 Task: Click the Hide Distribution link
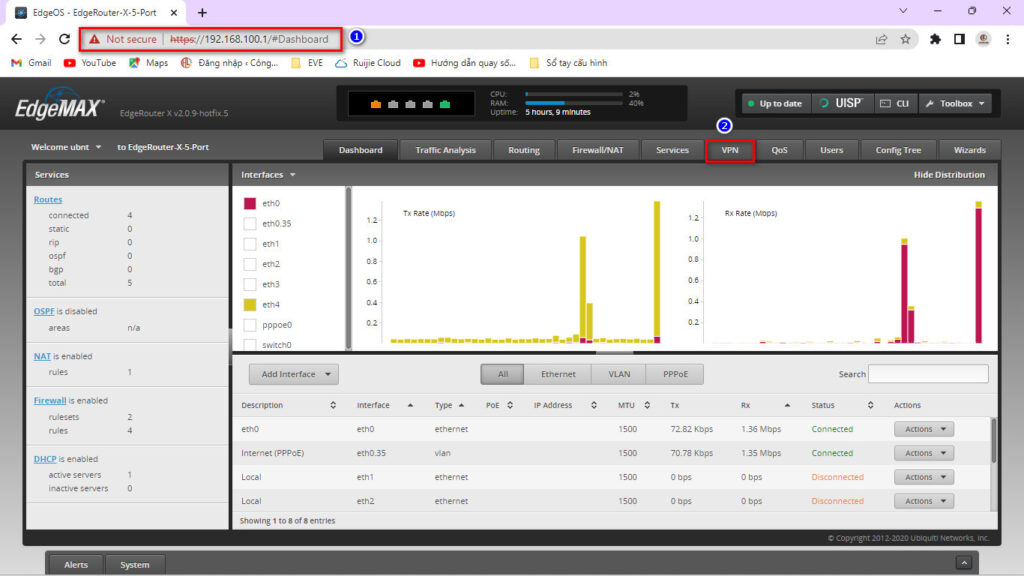pos(948,175)
